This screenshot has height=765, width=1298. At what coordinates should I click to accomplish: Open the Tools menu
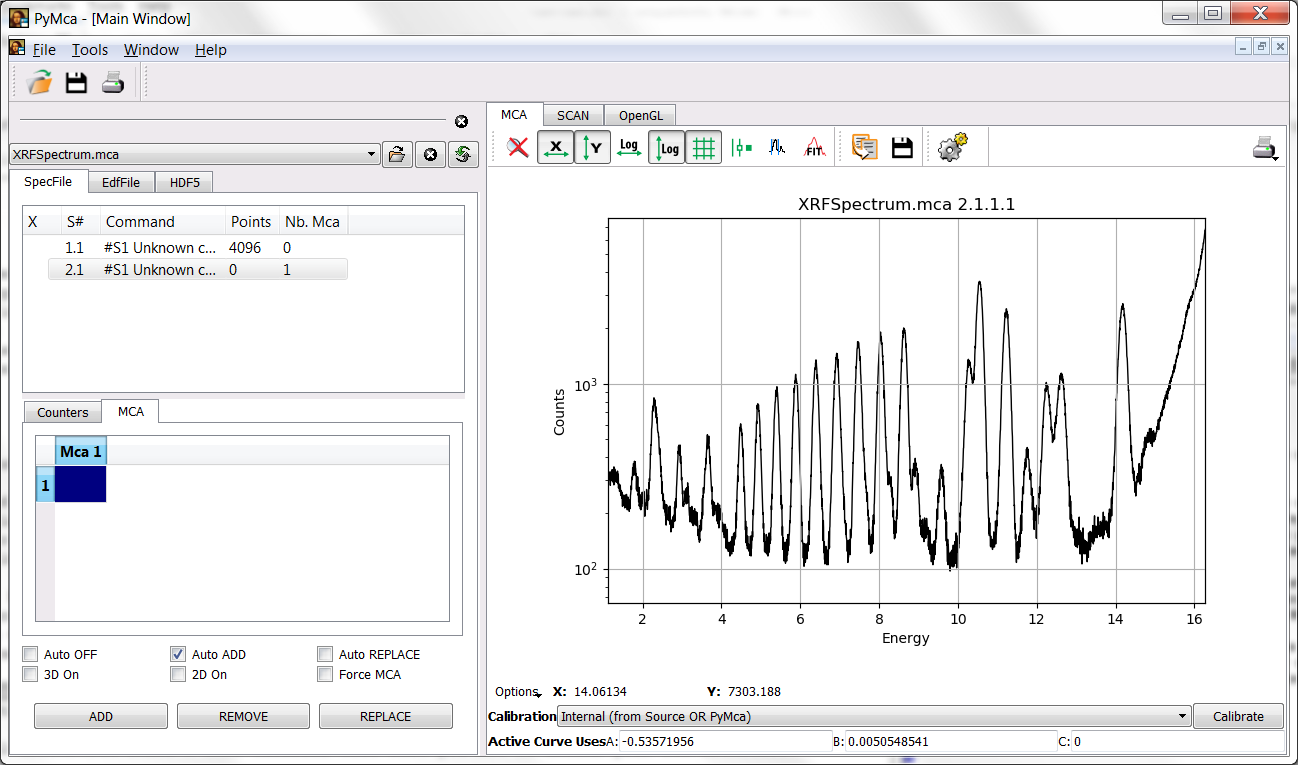[89, 50]
